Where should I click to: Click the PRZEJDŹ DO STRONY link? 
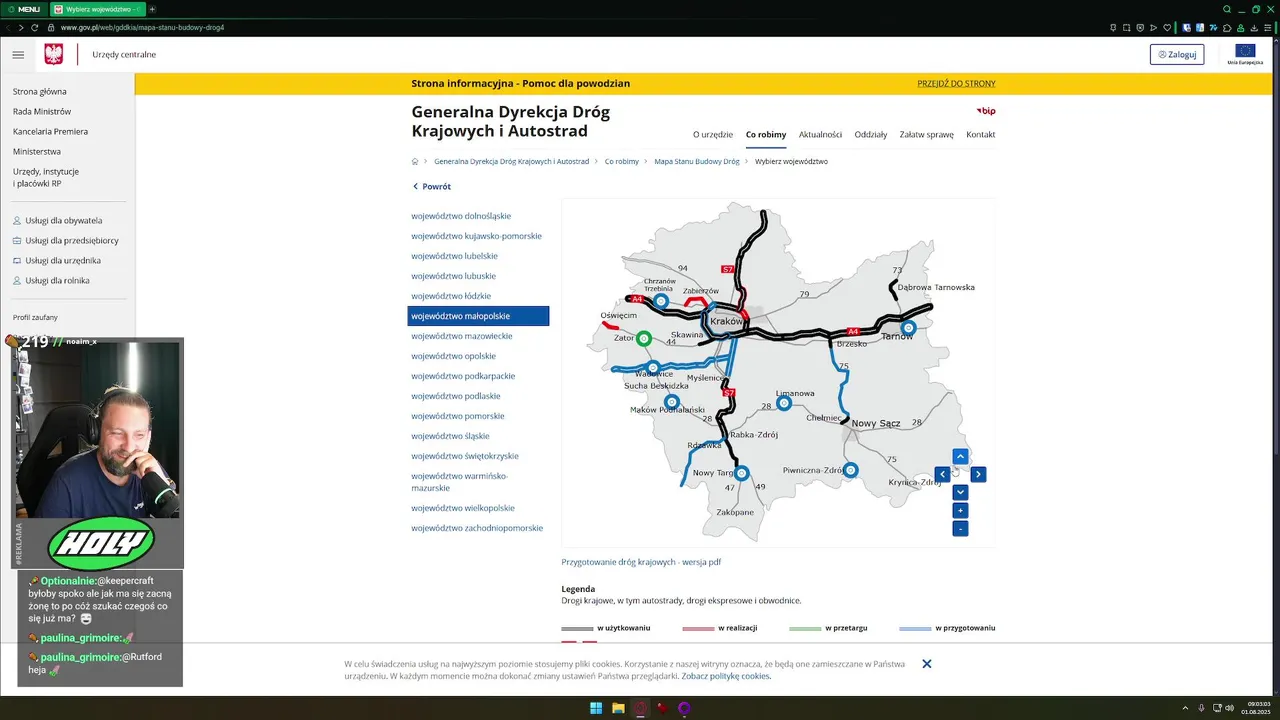click(956, 84)
